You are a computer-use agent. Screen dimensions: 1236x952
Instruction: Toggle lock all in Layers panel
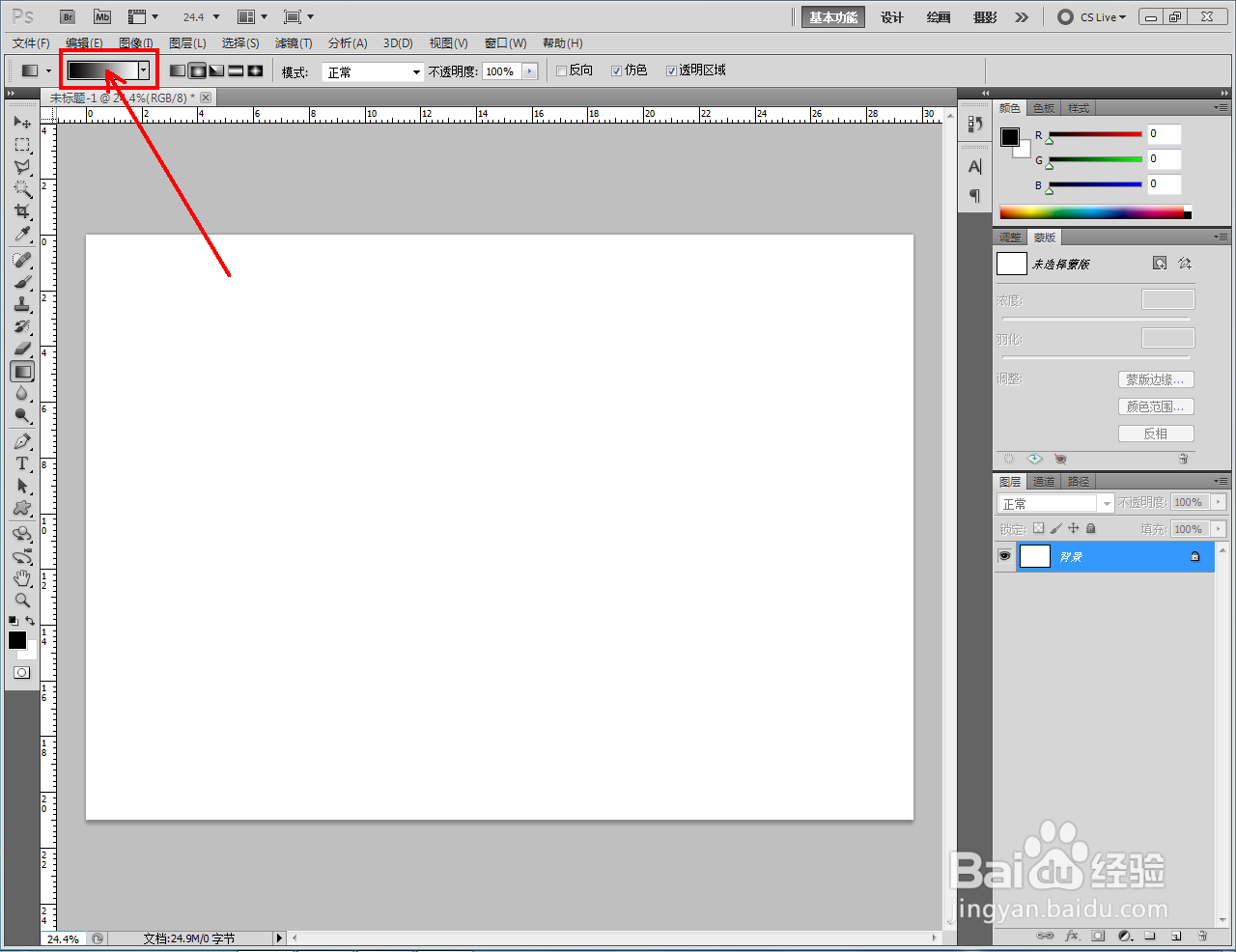tap(1090, 528)
